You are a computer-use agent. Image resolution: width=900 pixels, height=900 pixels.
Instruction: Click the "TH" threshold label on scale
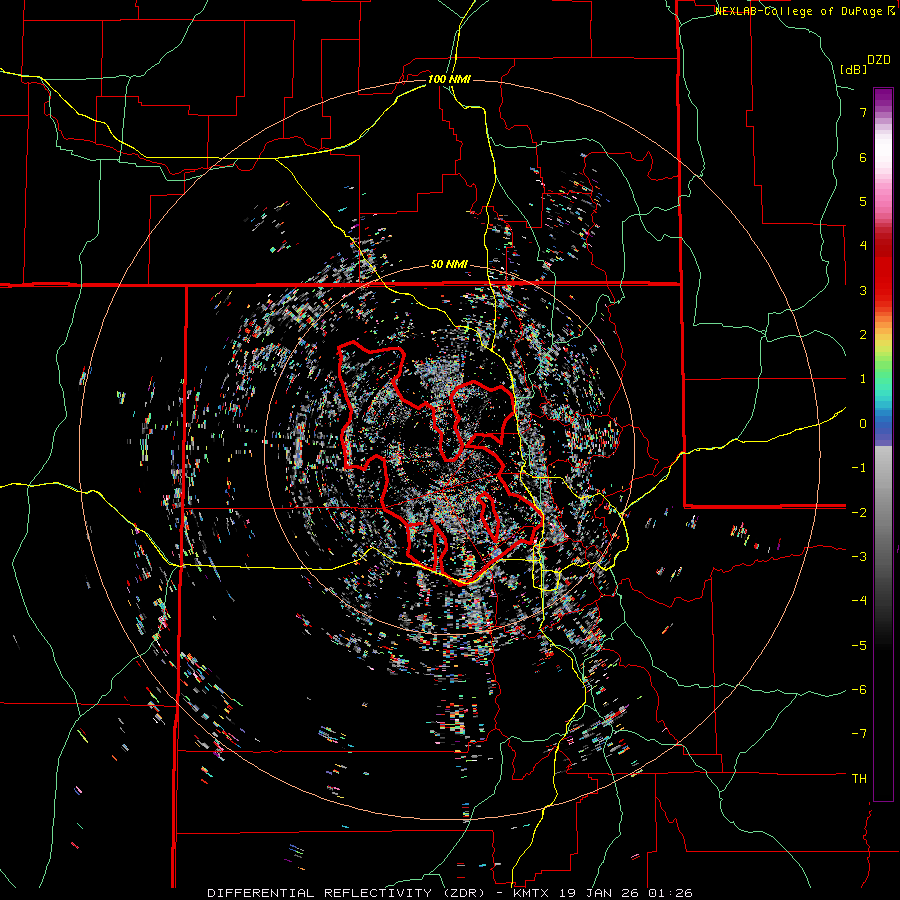pos(859,779)
